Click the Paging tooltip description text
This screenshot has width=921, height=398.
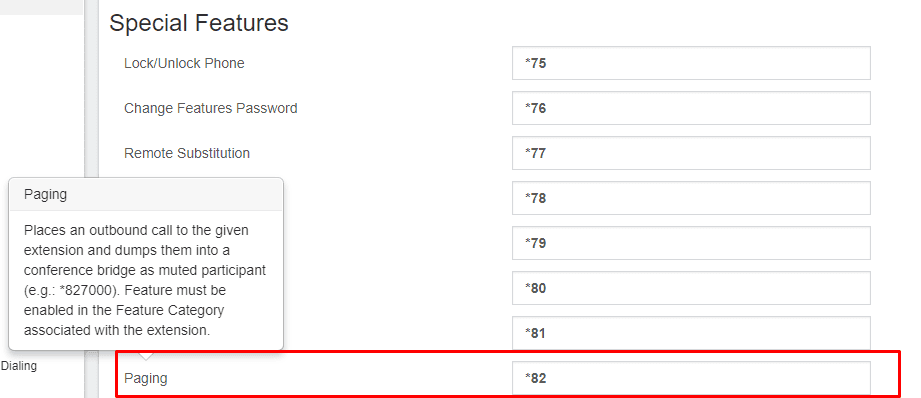[145, 280]
